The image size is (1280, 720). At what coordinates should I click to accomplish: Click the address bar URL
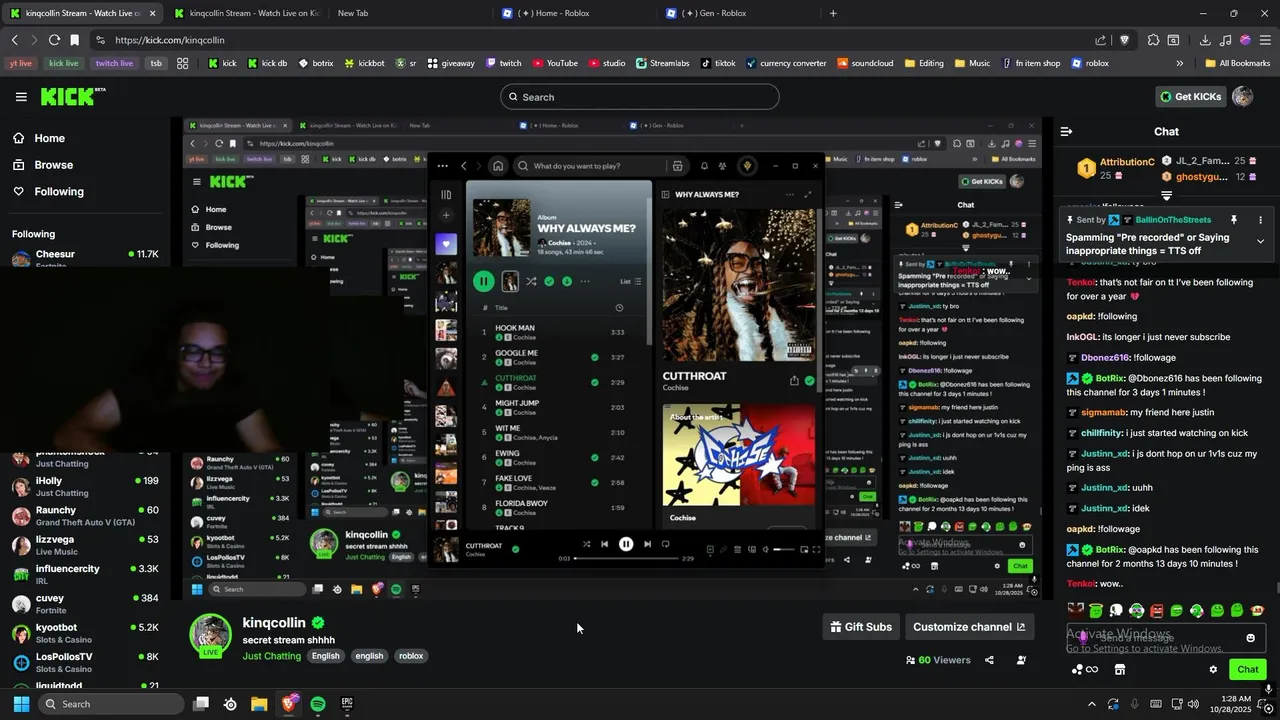point(169,40)
